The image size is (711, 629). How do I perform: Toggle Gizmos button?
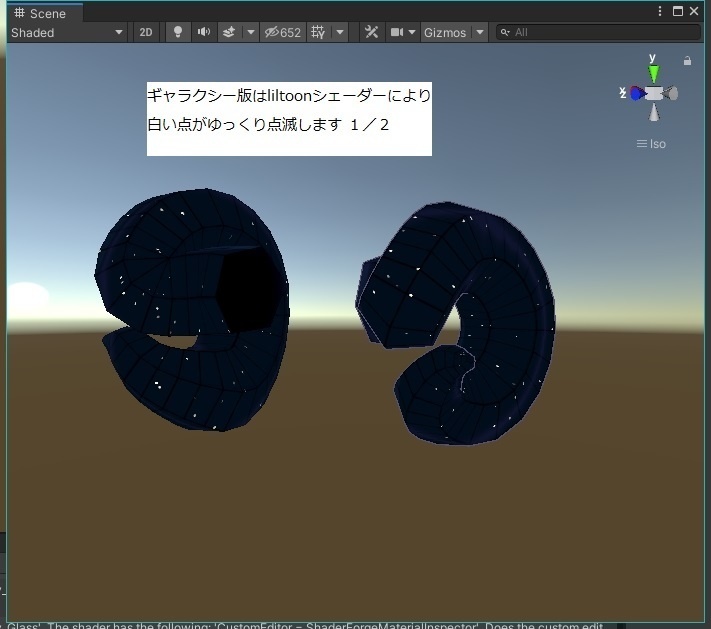coord(445,33)
